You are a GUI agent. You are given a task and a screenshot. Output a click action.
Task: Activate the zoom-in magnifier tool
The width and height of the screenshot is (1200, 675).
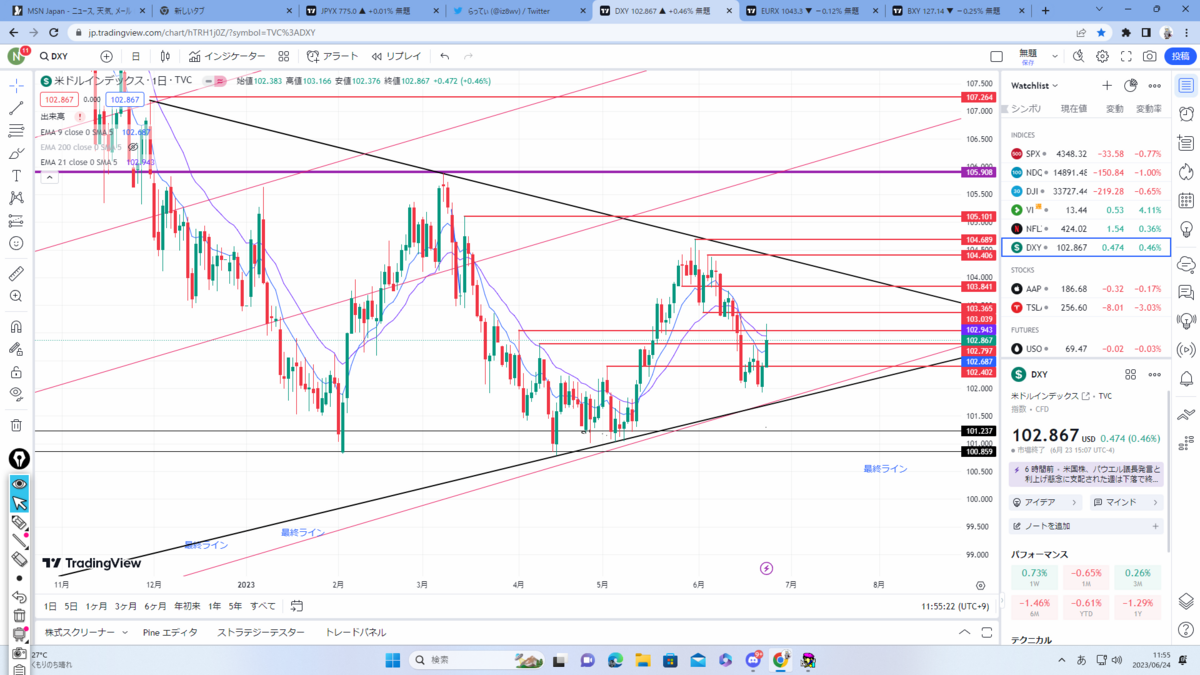click(17, 296)
